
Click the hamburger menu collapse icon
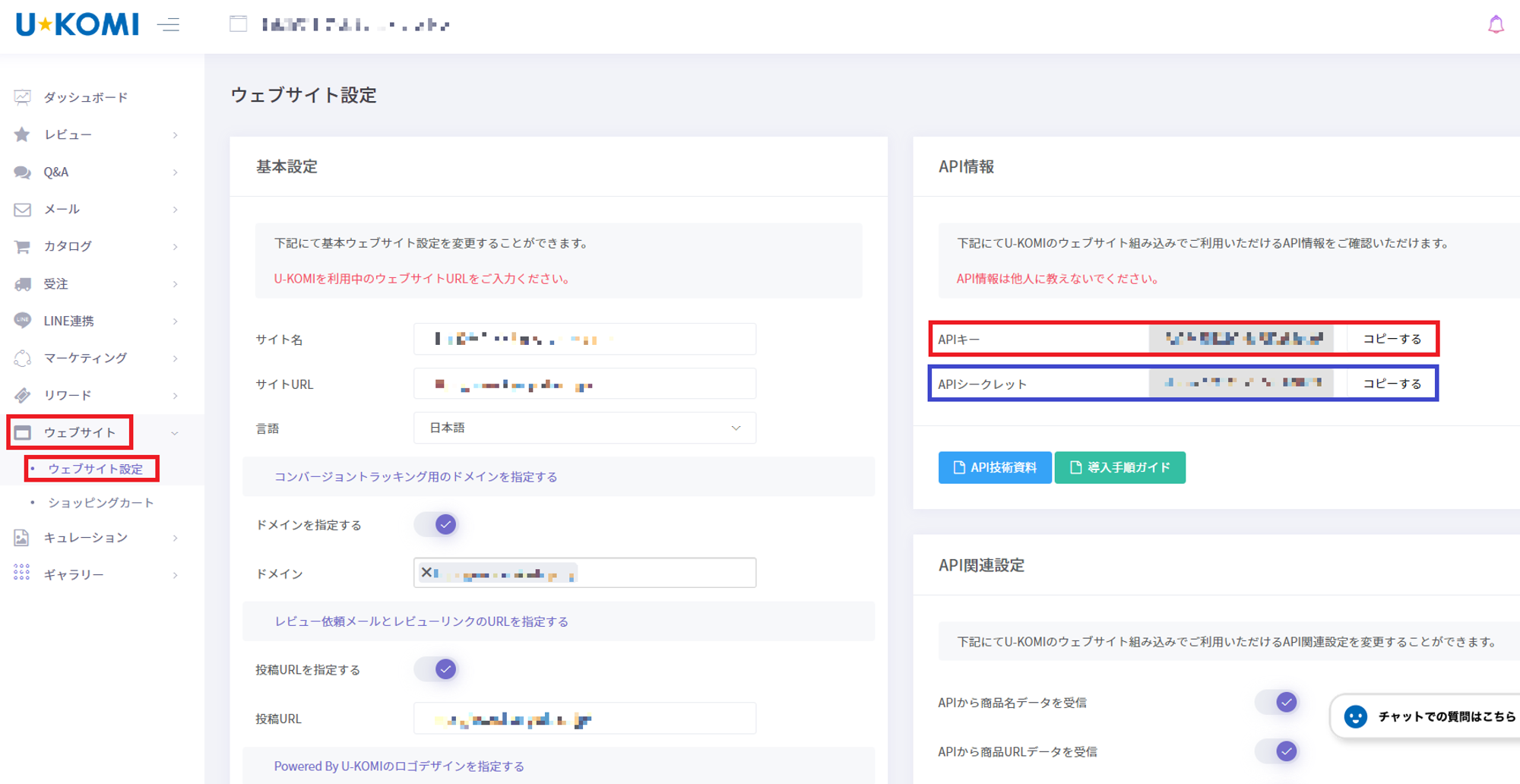[168, 25]
